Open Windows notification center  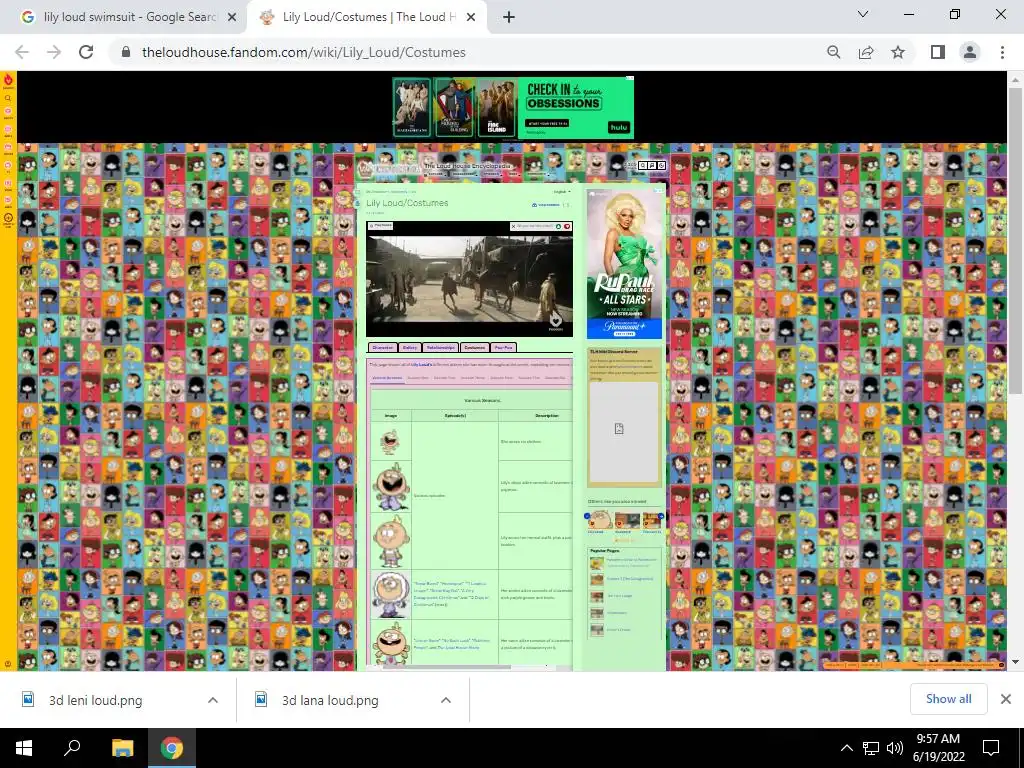(x=991, y=748)
